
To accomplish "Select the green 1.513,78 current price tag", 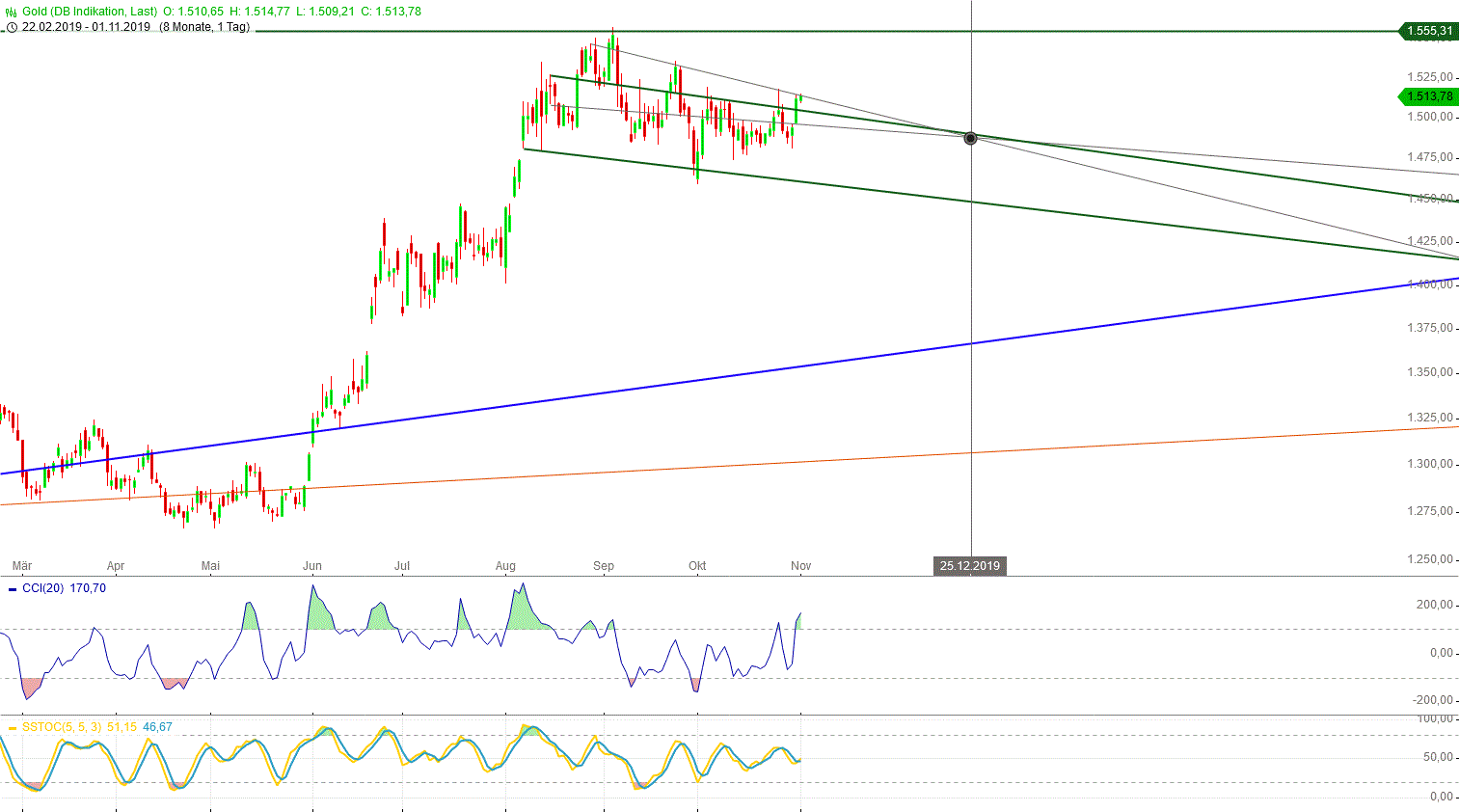I will [1427, 96].
